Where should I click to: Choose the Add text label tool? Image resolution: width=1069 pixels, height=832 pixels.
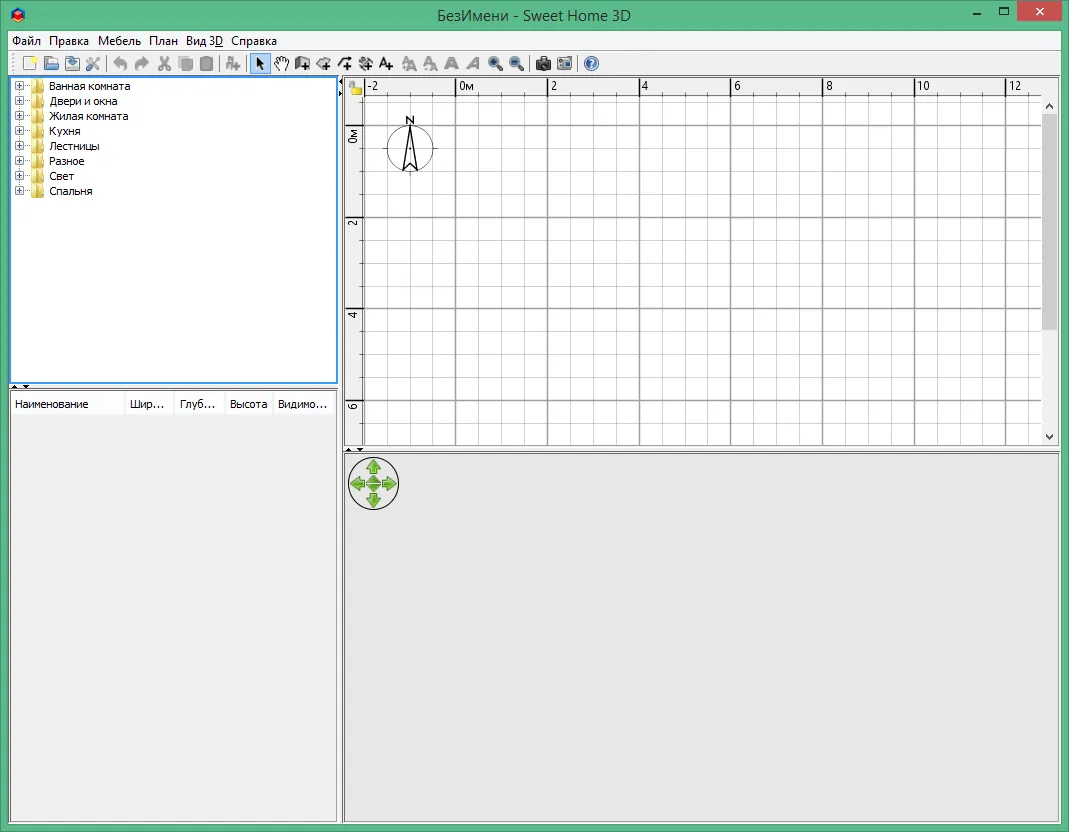(386, 63)
